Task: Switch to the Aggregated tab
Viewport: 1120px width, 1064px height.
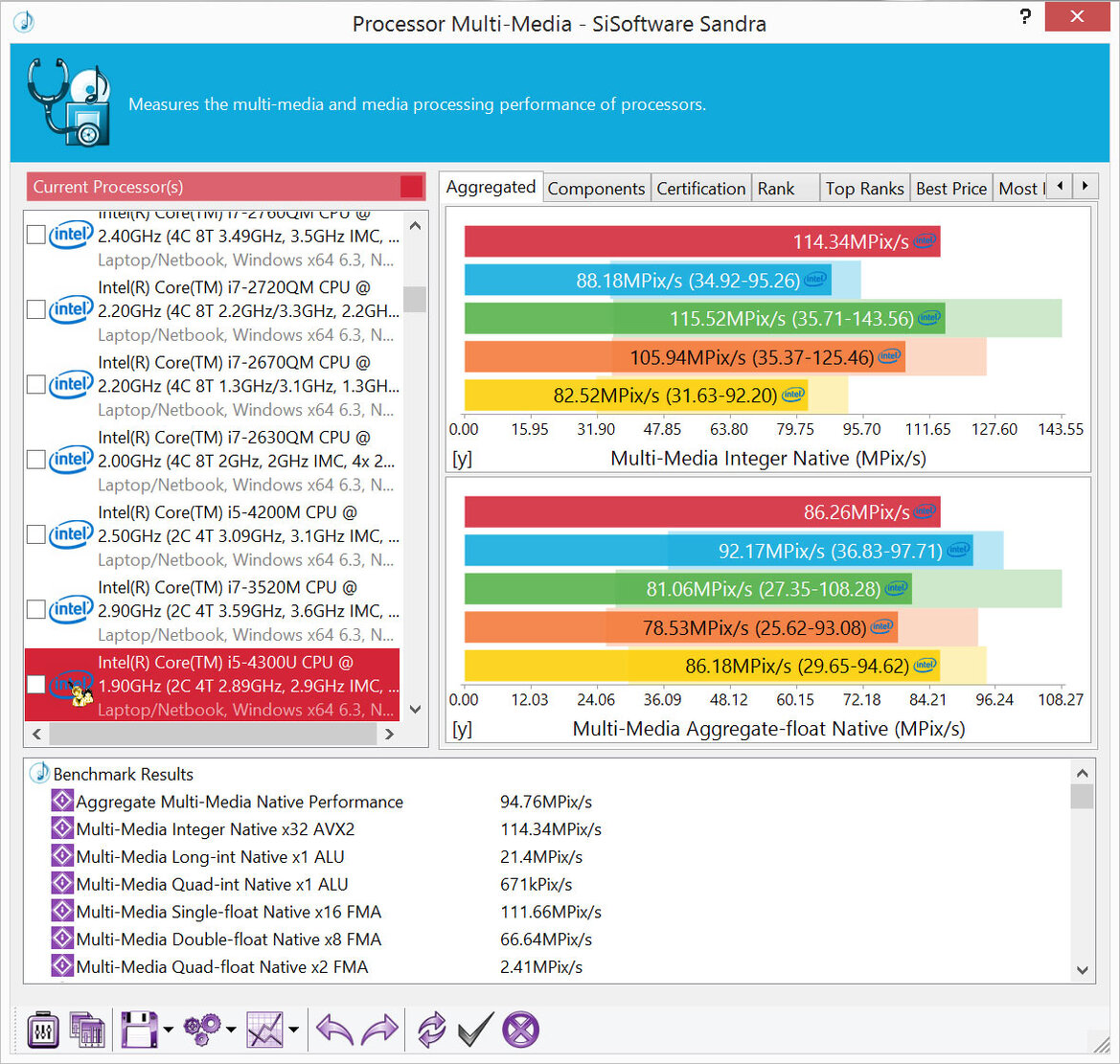Action: tap(491, 187)
